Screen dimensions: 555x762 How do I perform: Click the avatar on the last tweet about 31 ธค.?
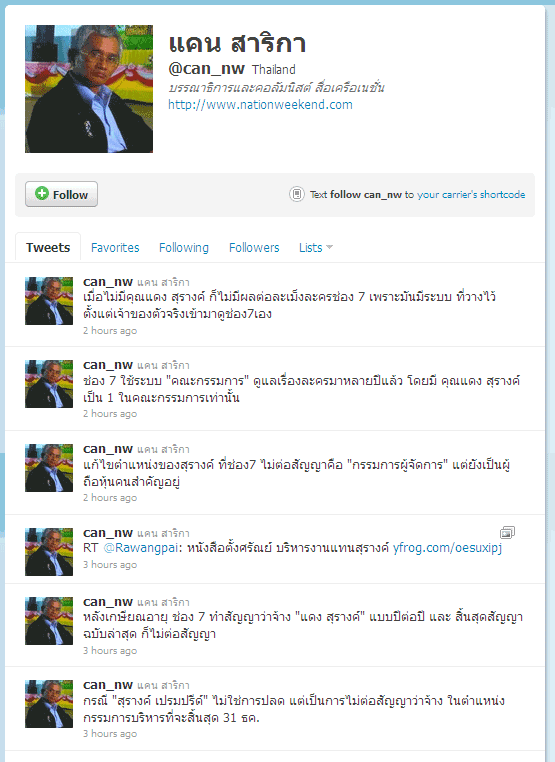[49, 704]
